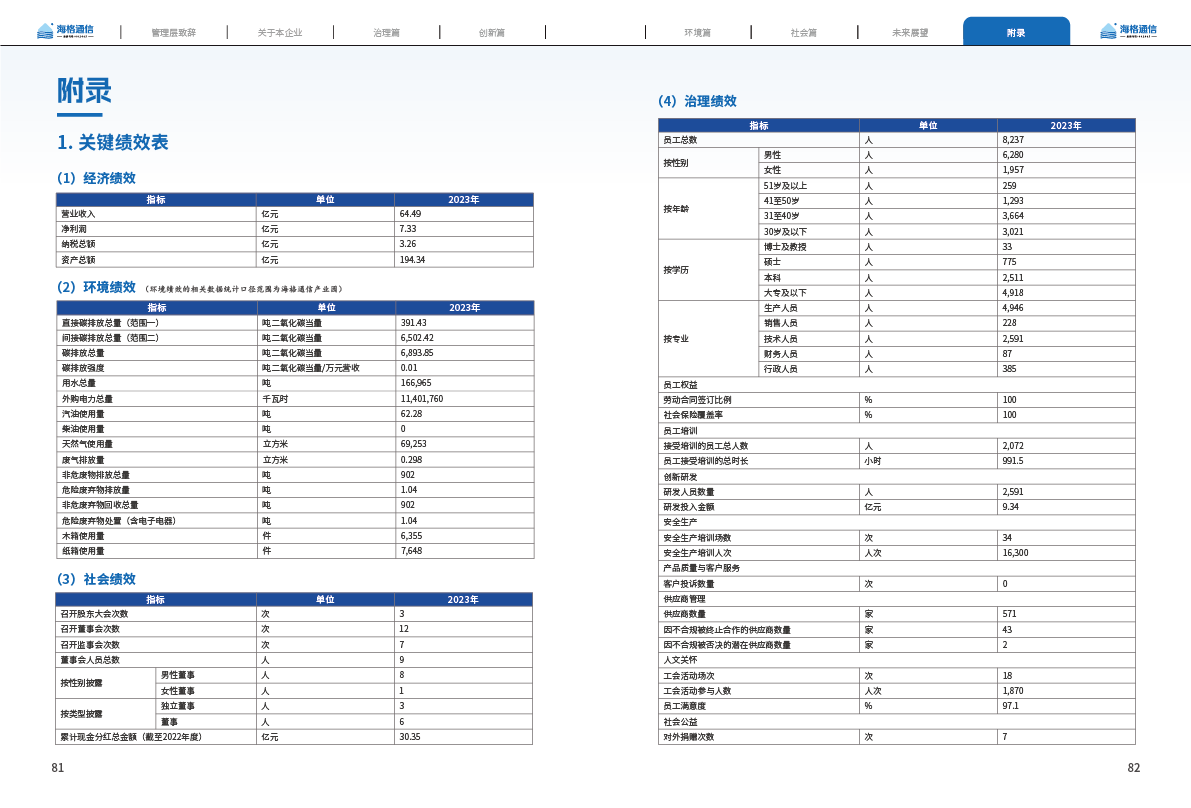Open the 治理篇 navigation tab

(x=386, y=33)
